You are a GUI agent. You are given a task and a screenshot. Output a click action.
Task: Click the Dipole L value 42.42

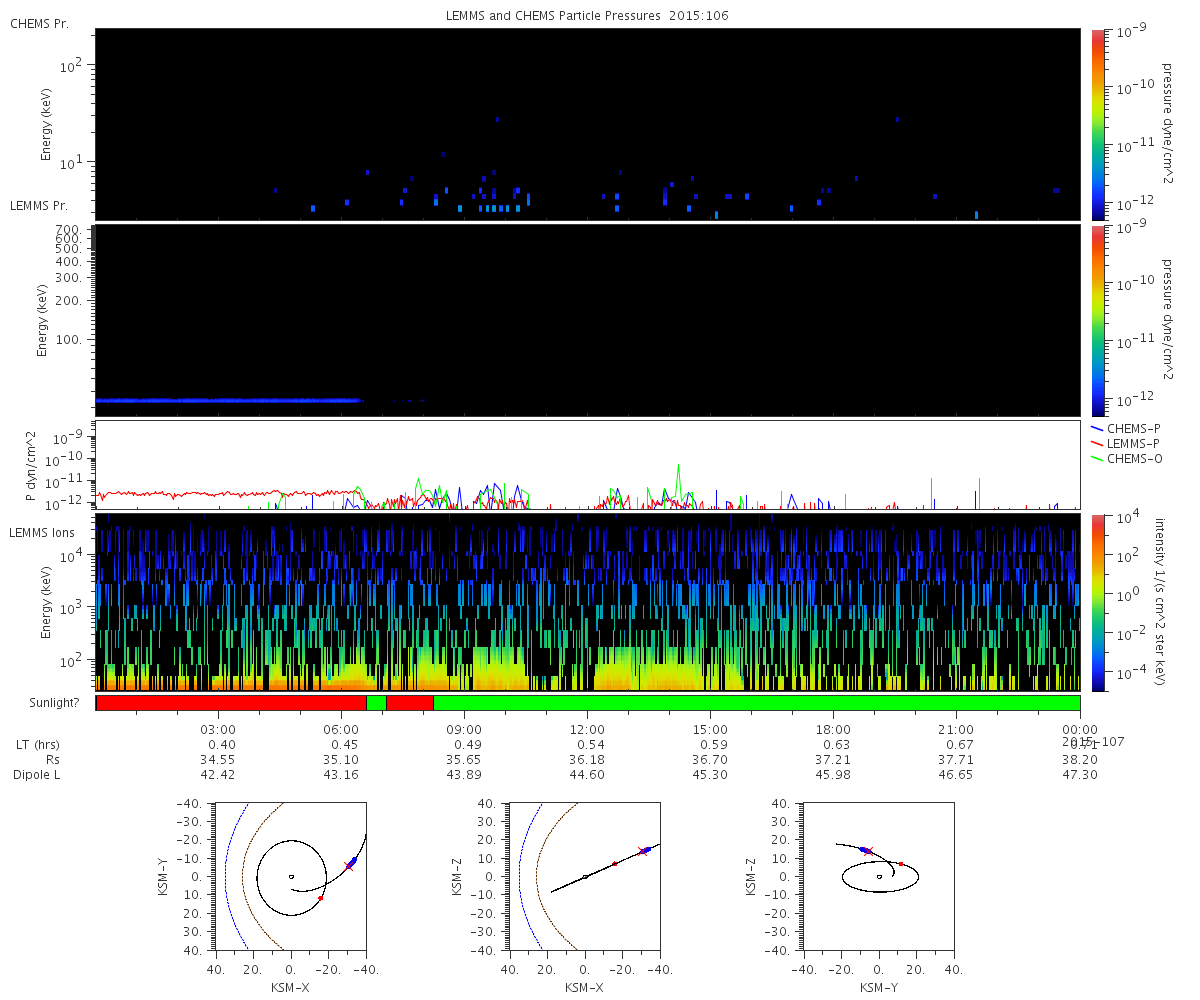218,775
